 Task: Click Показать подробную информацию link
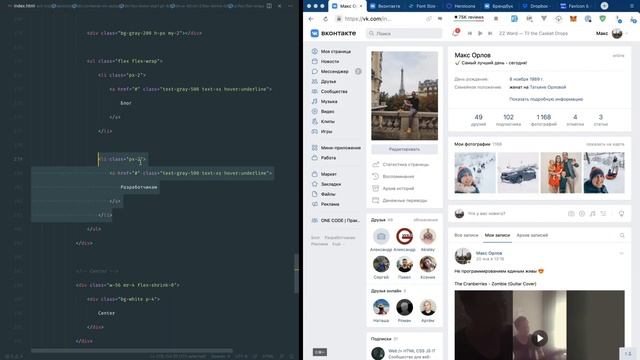coord(546,99)
